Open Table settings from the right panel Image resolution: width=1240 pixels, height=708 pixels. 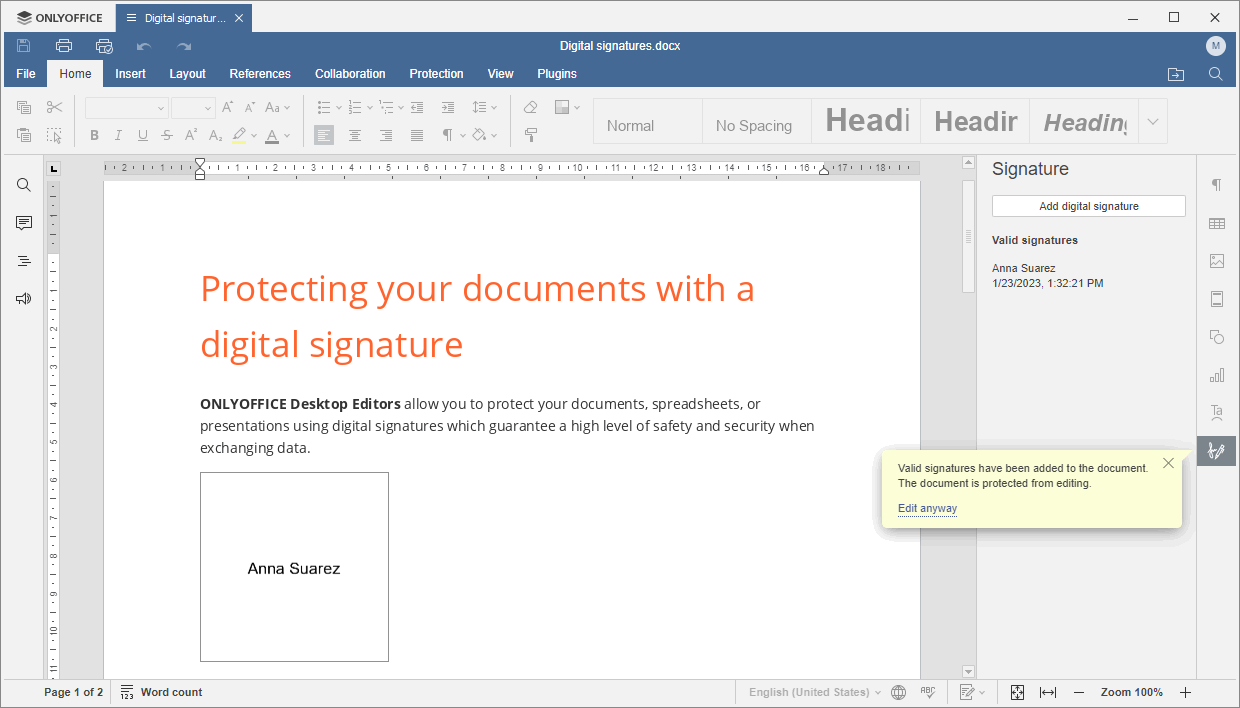point(1216,223)
